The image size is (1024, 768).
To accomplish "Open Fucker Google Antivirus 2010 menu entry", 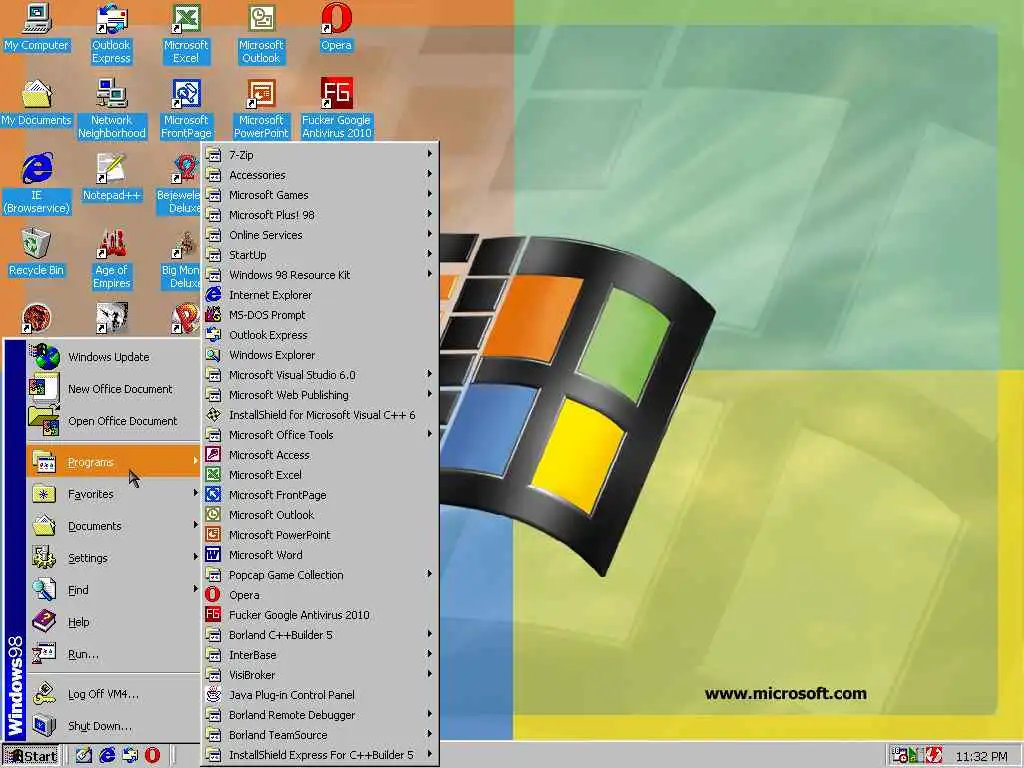I will pyautogui.click(x=320, y=615).
